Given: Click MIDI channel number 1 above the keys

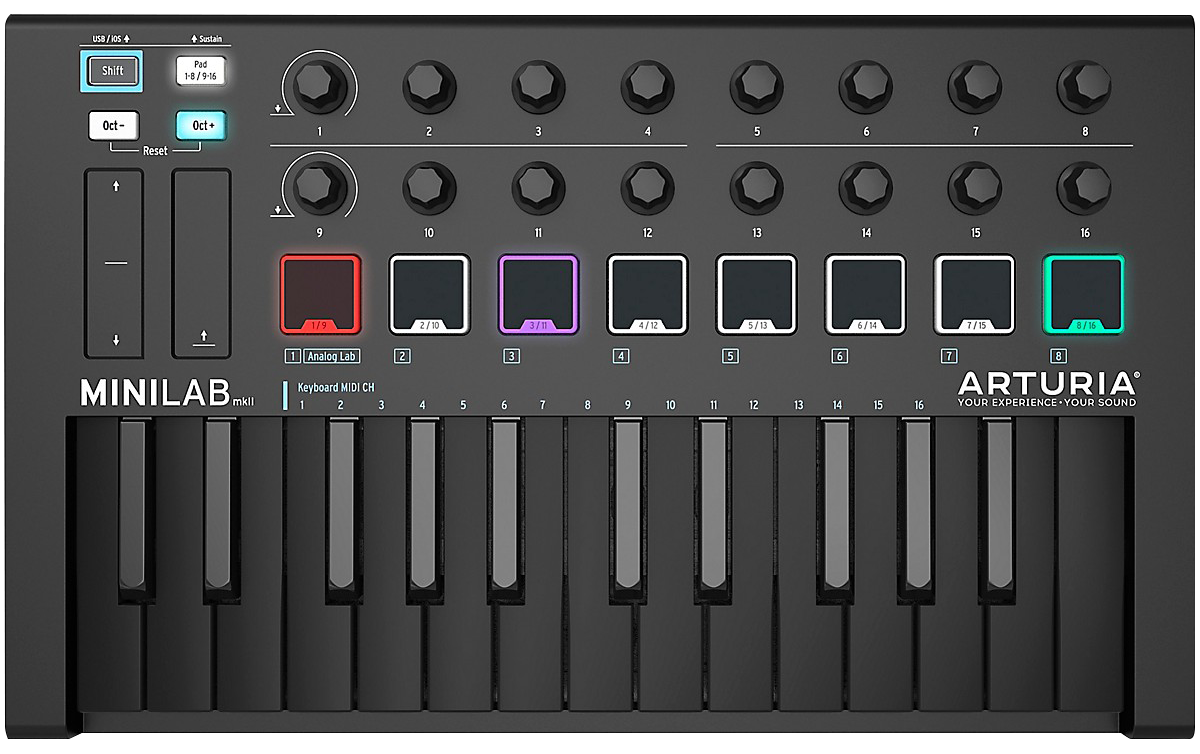Looking at the screenshot, I should pos(301,405).
